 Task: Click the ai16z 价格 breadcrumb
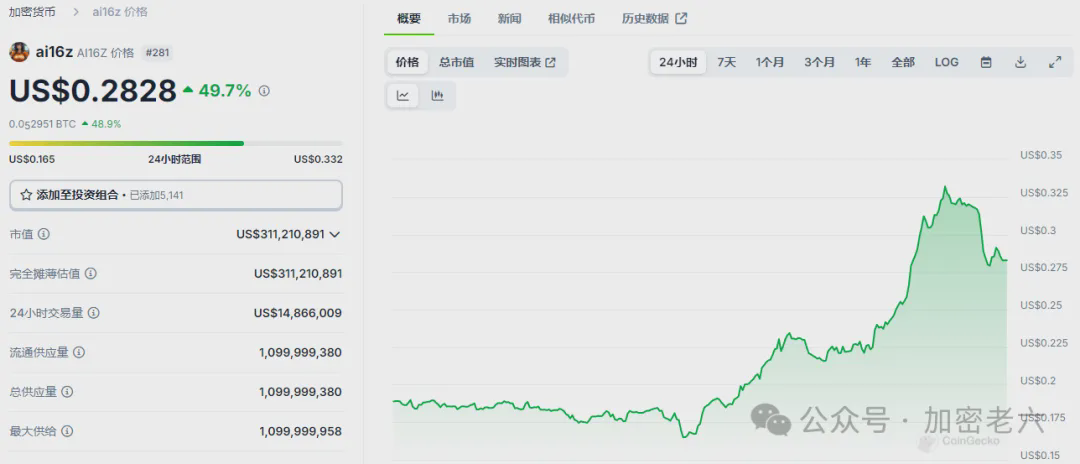120,12
